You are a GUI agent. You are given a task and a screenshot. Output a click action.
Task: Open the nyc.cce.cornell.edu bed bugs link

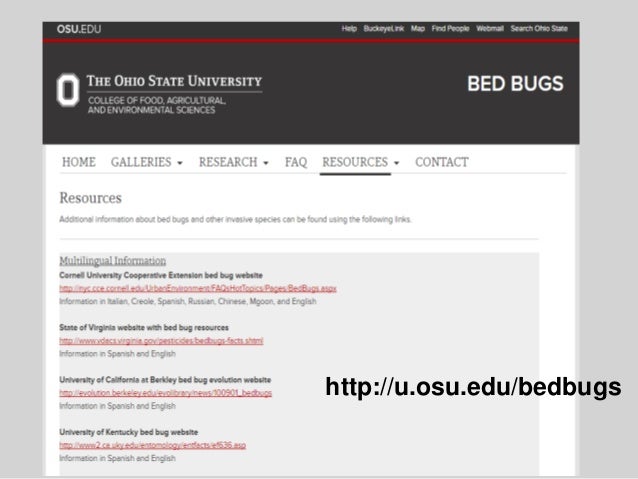point(198,289)
